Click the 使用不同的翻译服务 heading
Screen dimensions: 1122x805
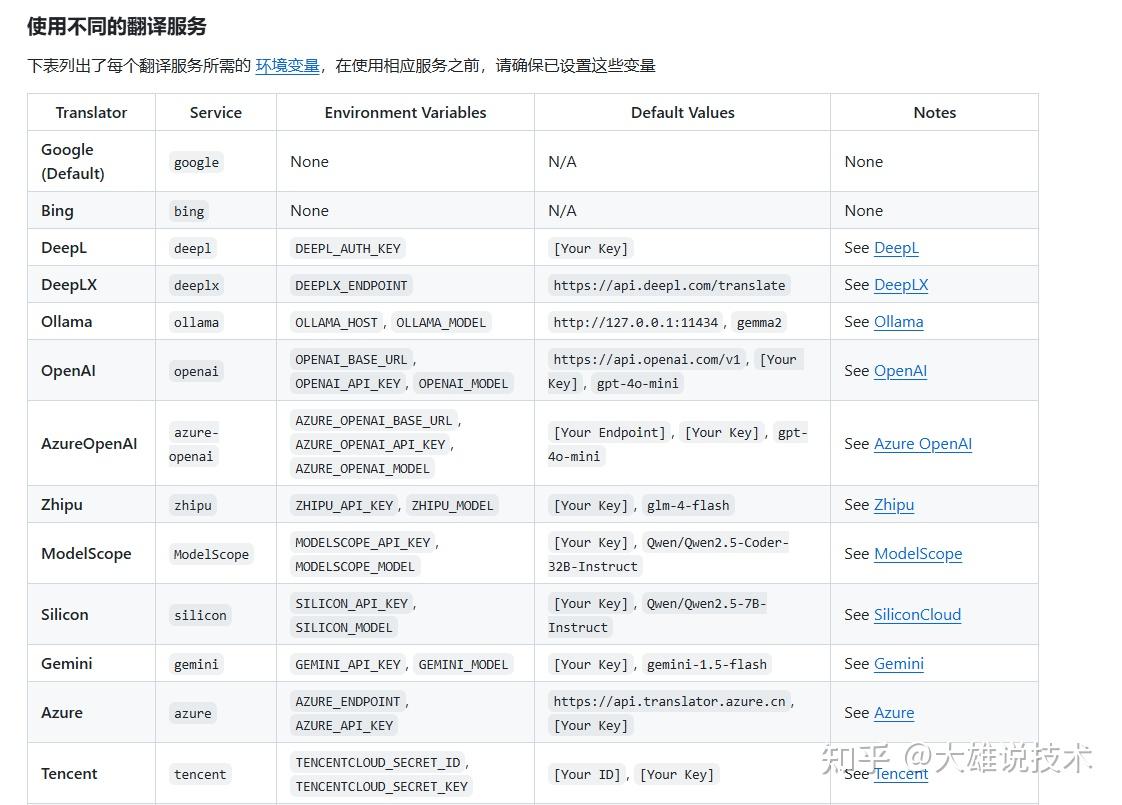pos(117,26)
